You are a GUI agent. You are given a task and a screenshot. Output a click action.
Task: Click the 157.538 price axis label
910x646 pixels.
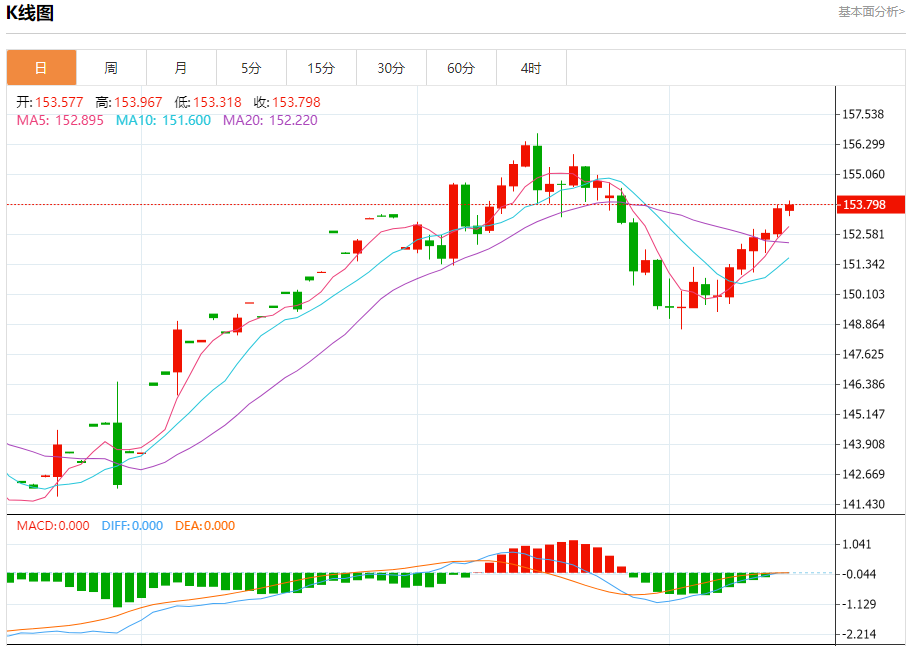pyautogui.click(x=863, y=114)
